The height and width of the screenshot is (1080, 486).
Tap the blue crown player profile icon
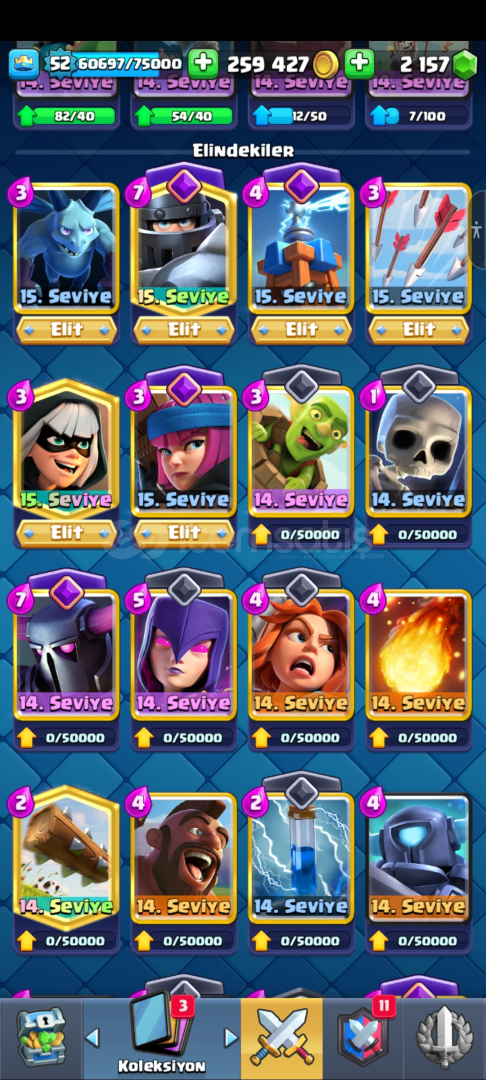coord(23,64)
